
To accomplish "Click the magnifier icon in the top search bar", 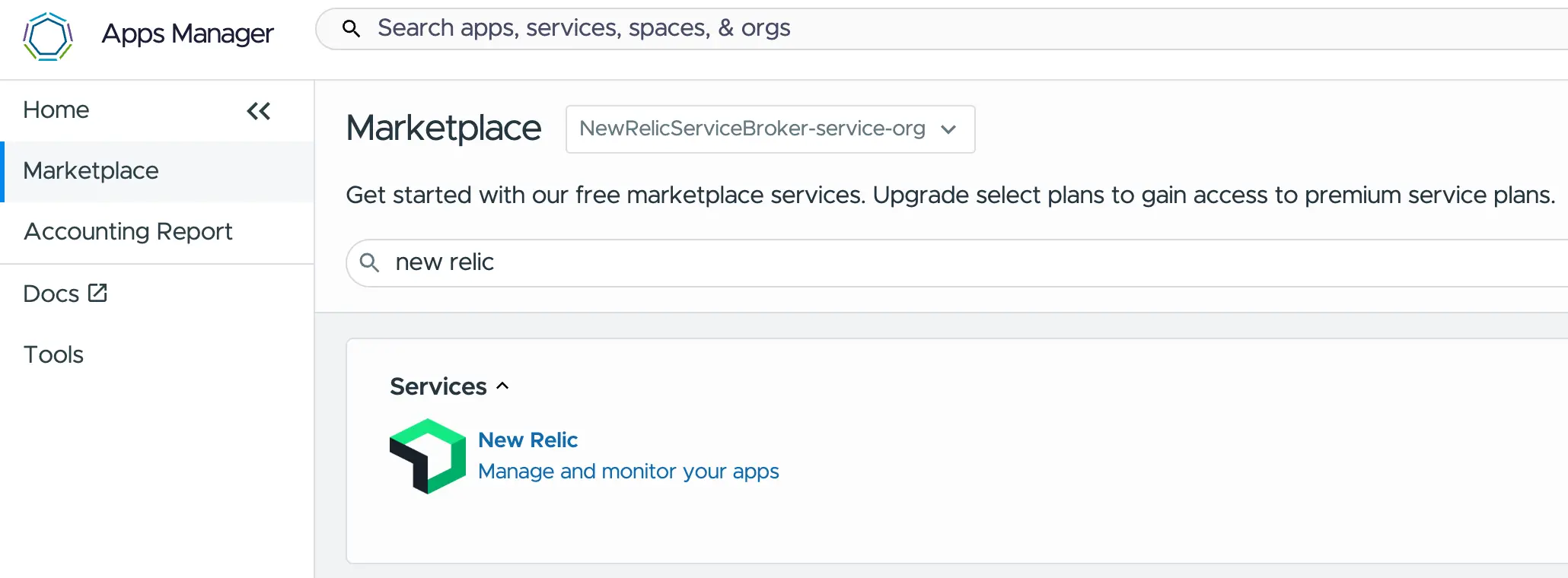I will [351, 29].
